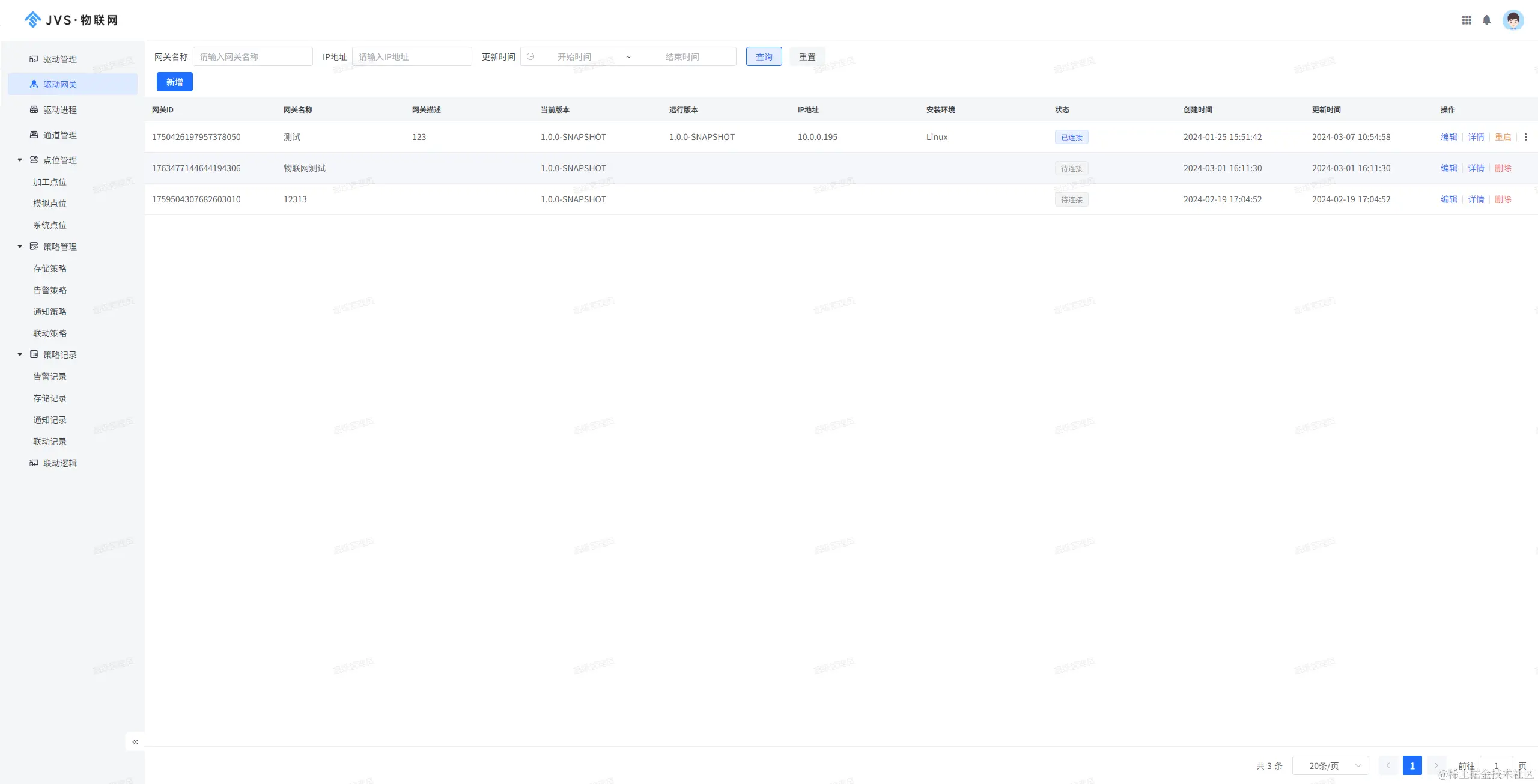The height and width of the screenshot is (784, 1538).
Task: Click the 新增 button
Action: pyautogui.click(x=174, y=82)
